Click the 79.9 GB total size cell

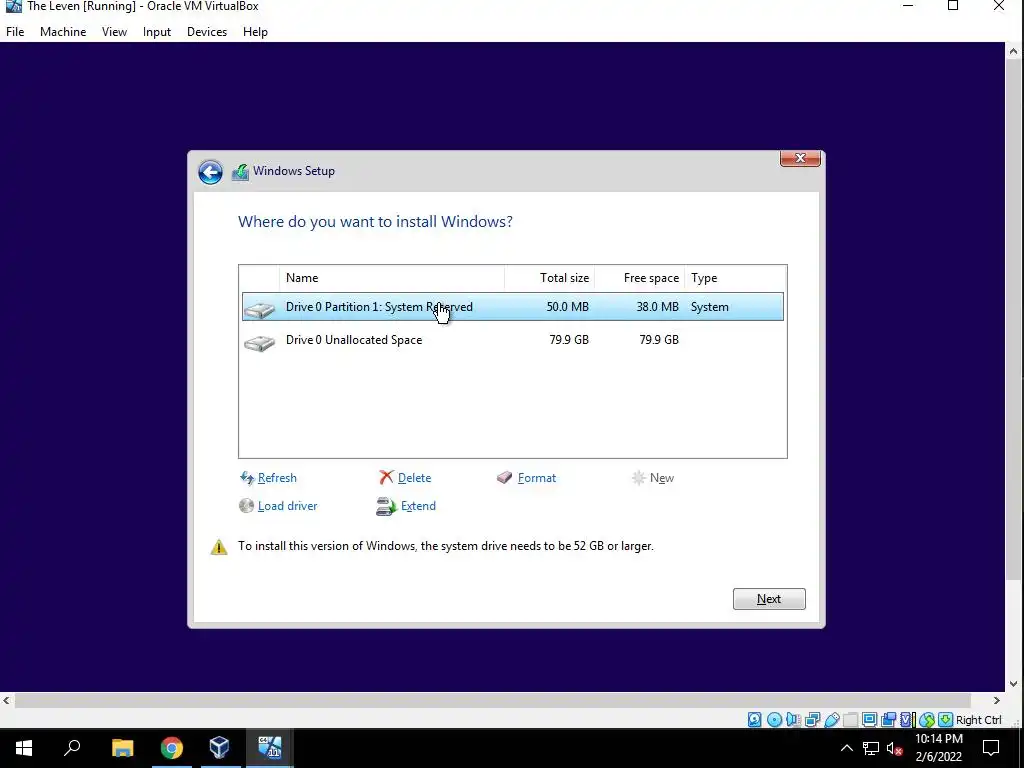point(569,340)
